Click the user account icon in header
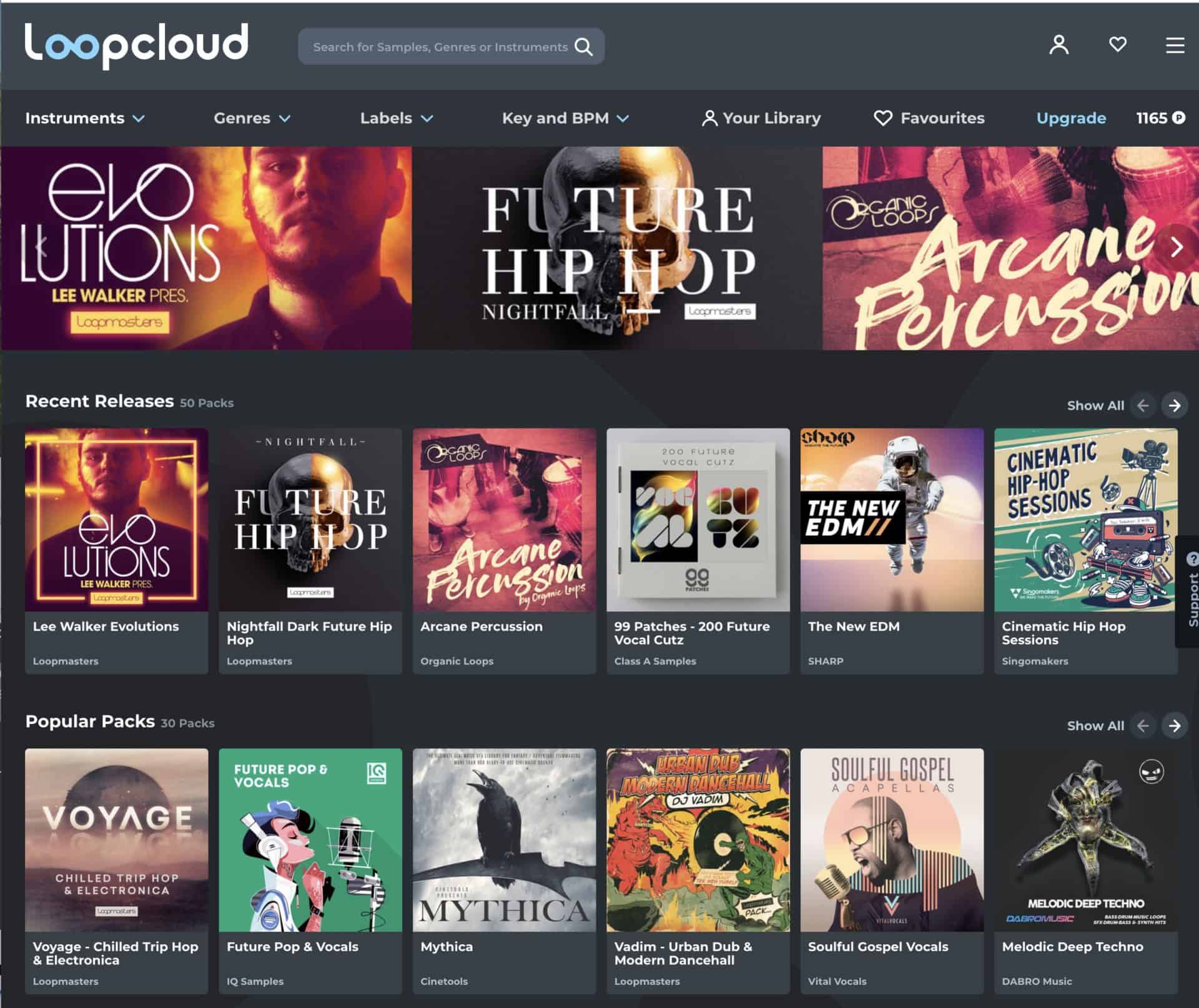Image resolution: width=1199 pixels, height=1008 pixels. [x=1058, y=45]
